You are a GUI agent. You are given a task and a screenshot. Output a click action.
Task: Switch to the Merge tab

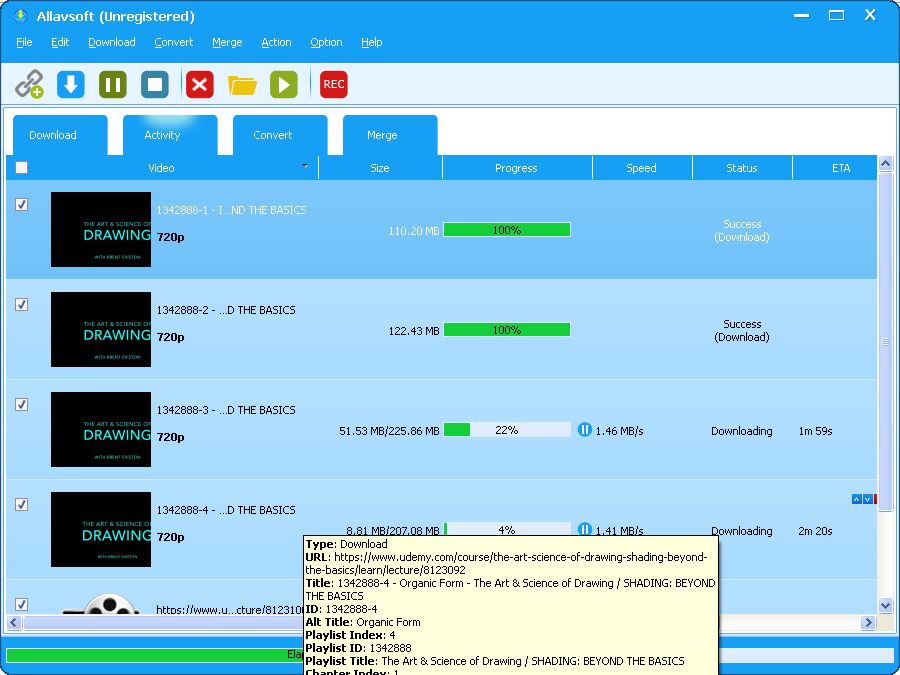(x=390, y=135)
